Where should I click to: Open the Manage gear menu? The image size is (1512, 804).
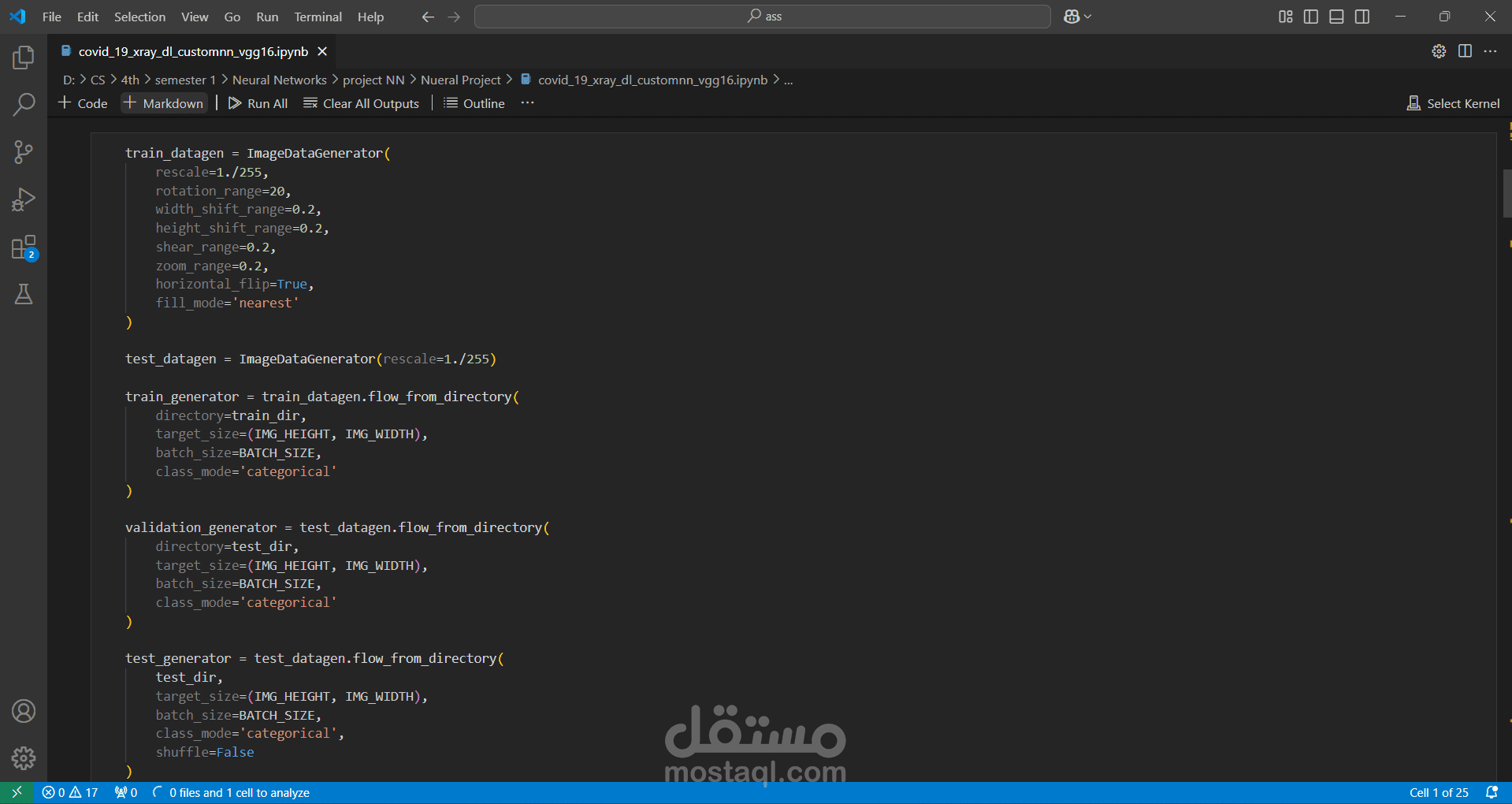tap(24, 758)
